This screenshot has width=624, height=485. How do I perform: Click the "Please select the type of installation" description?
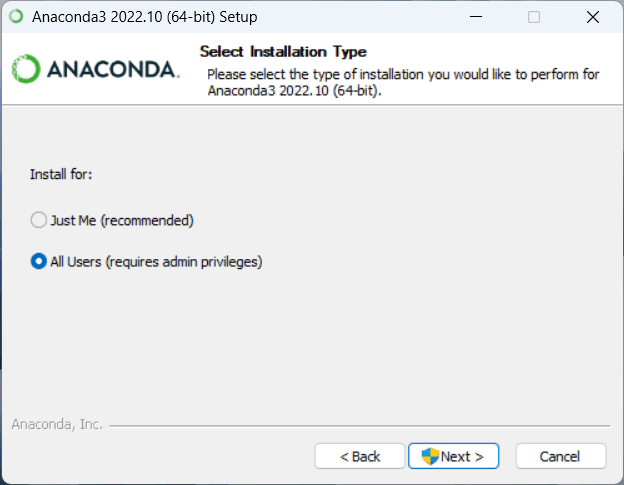tap(403, 82)
